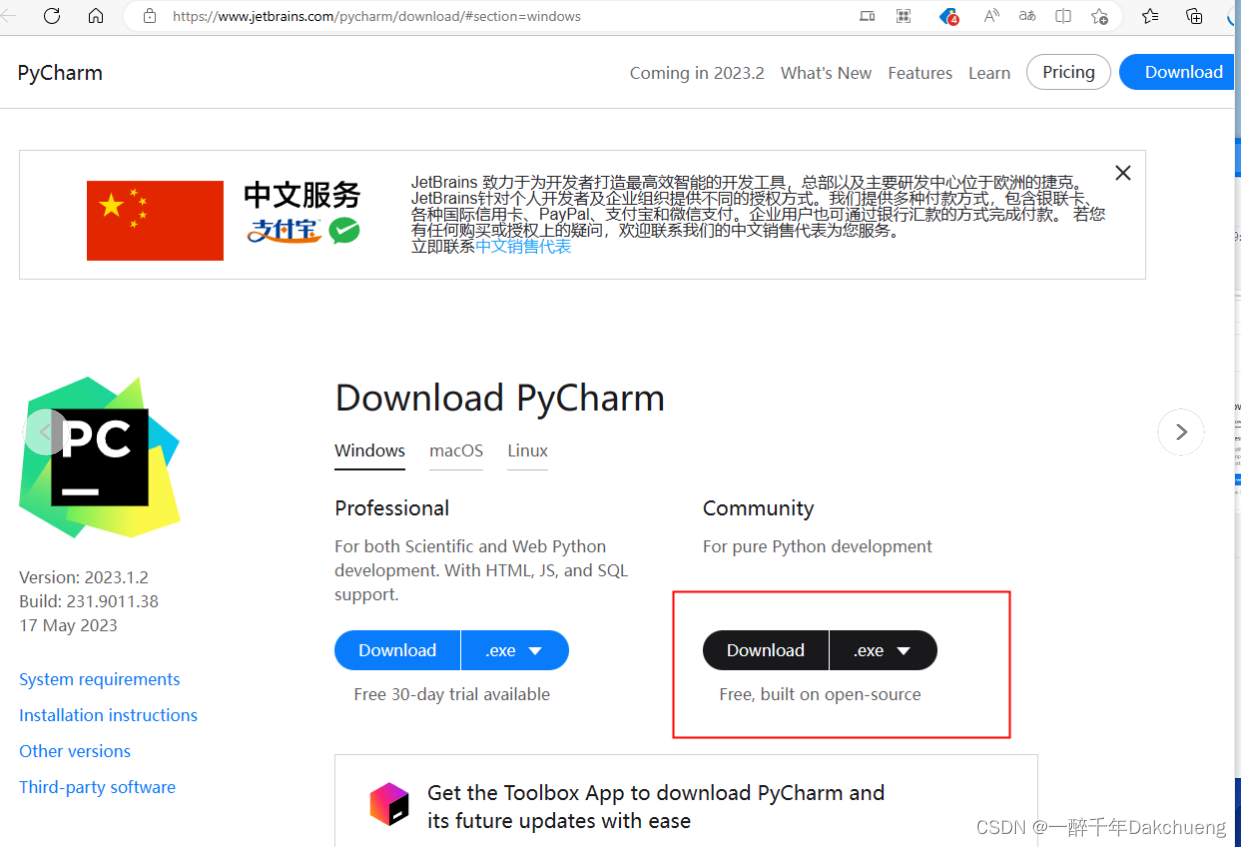The image size is (1241, 847).
Task: Download PyCharm Professional edition
Action: 397,650
